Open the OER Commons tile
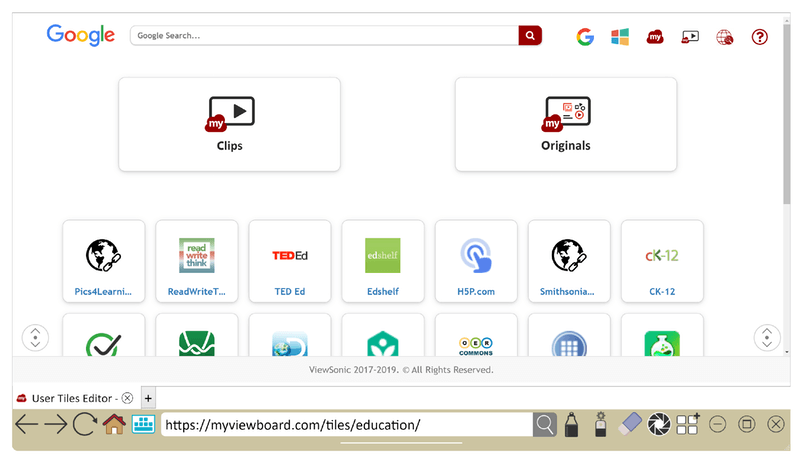Image resolution: width=800 pixels, height=465 pixels. 476,335
